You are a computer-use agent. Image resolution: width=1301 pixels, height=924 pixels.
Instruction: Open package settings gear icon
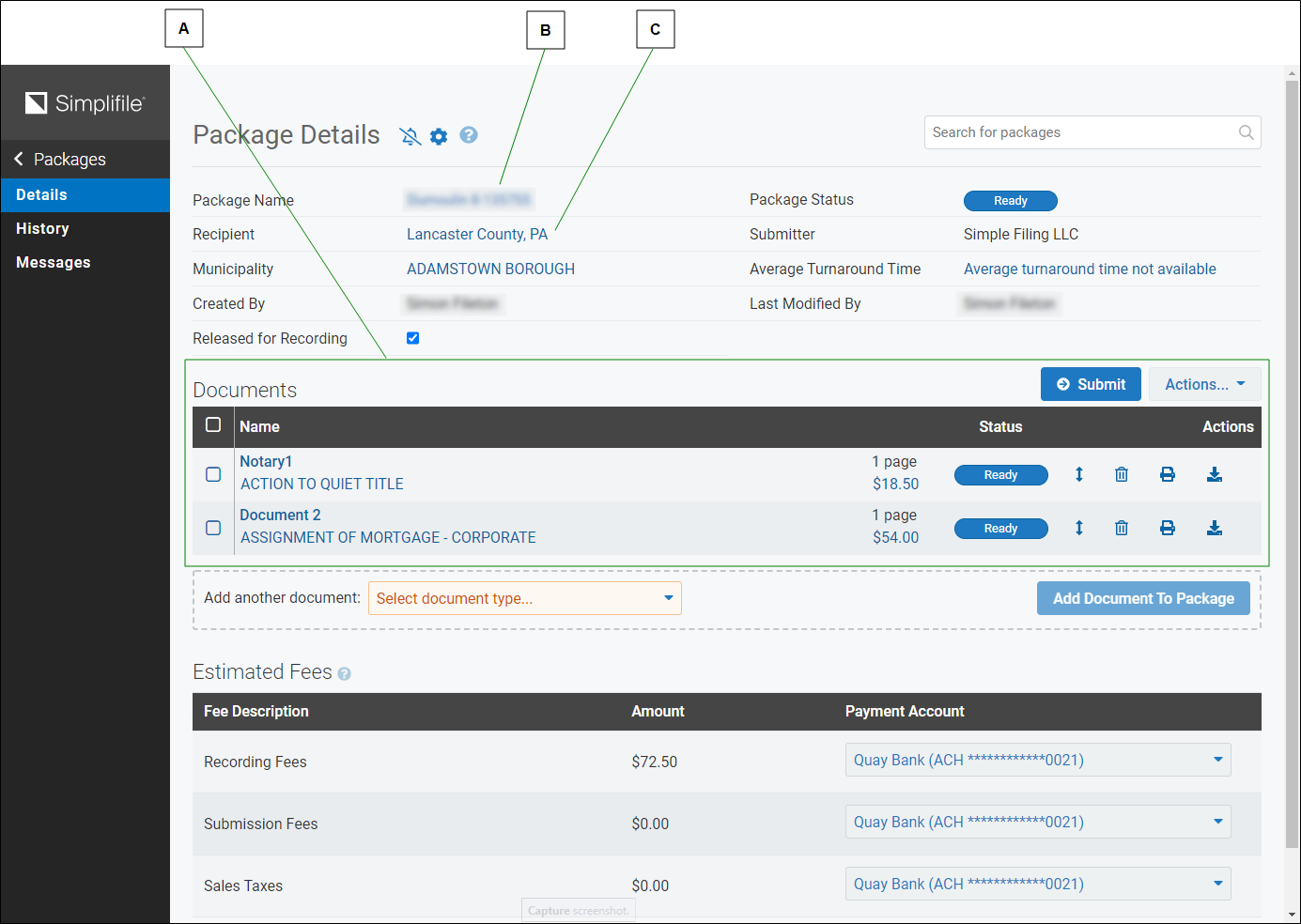coord(439,137)
